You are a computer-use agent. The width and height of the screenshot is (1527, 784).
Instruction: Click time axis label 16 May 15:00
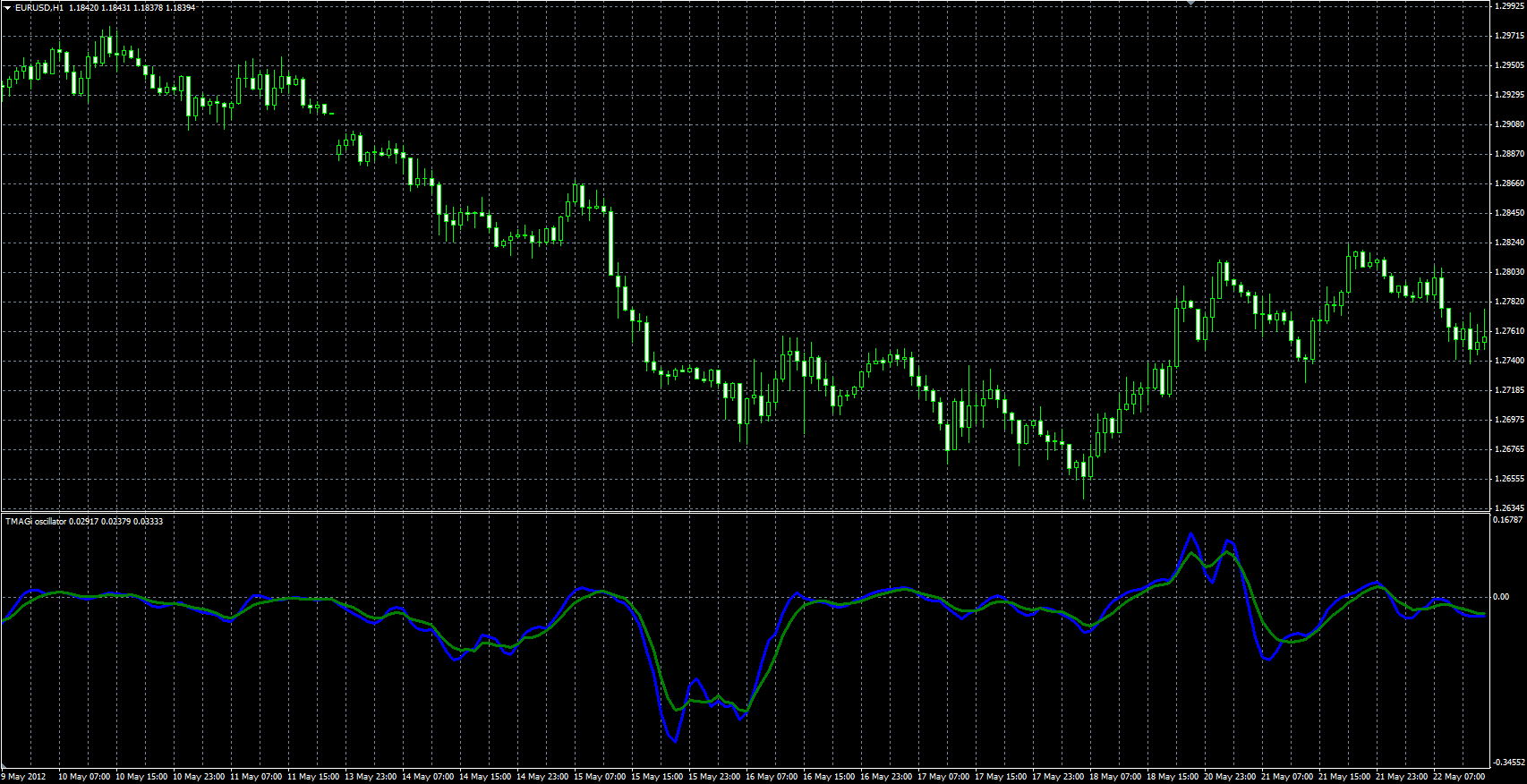(x=829, y=777)
